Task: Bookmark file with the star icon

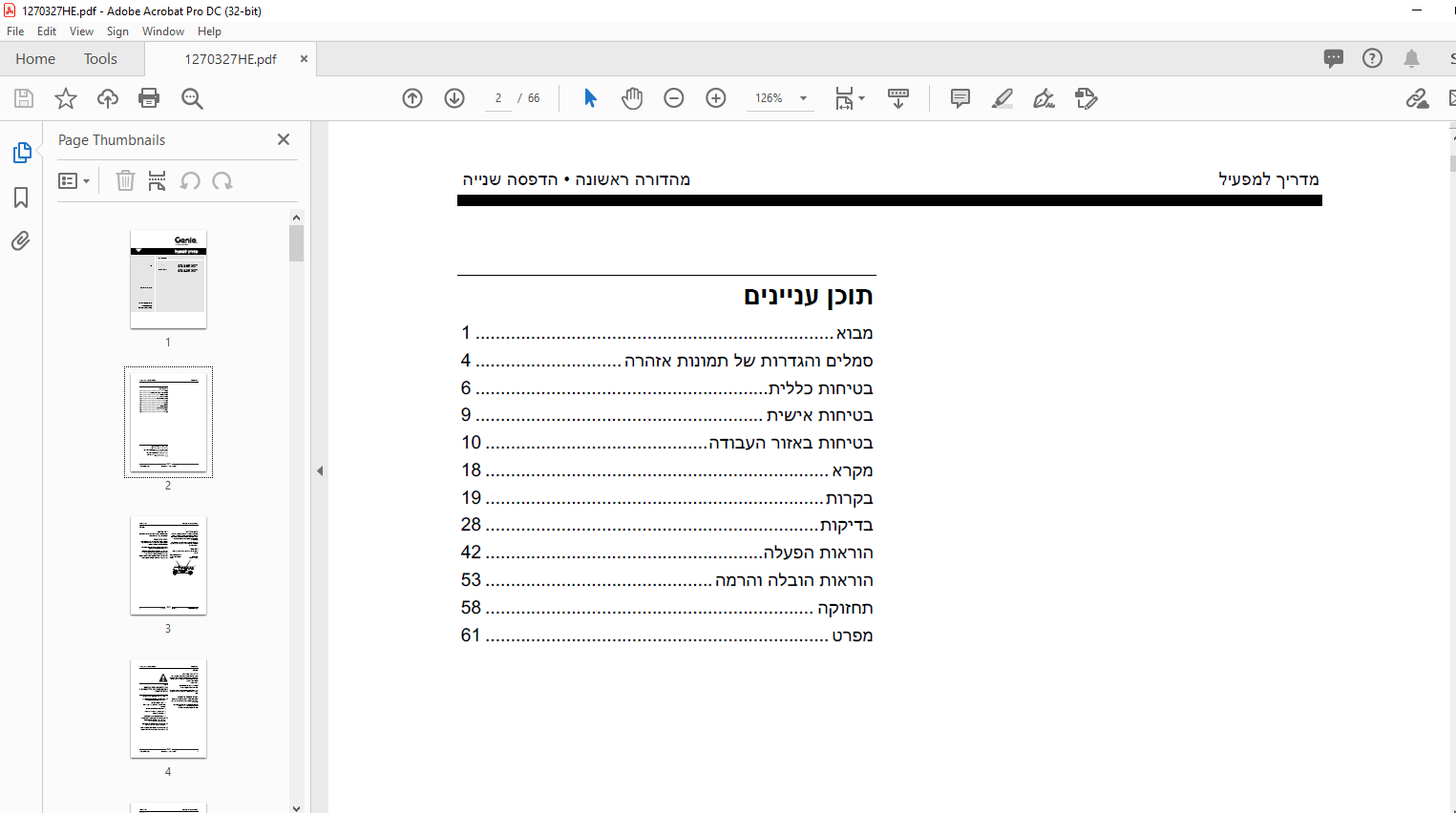Action: (66, 98)
